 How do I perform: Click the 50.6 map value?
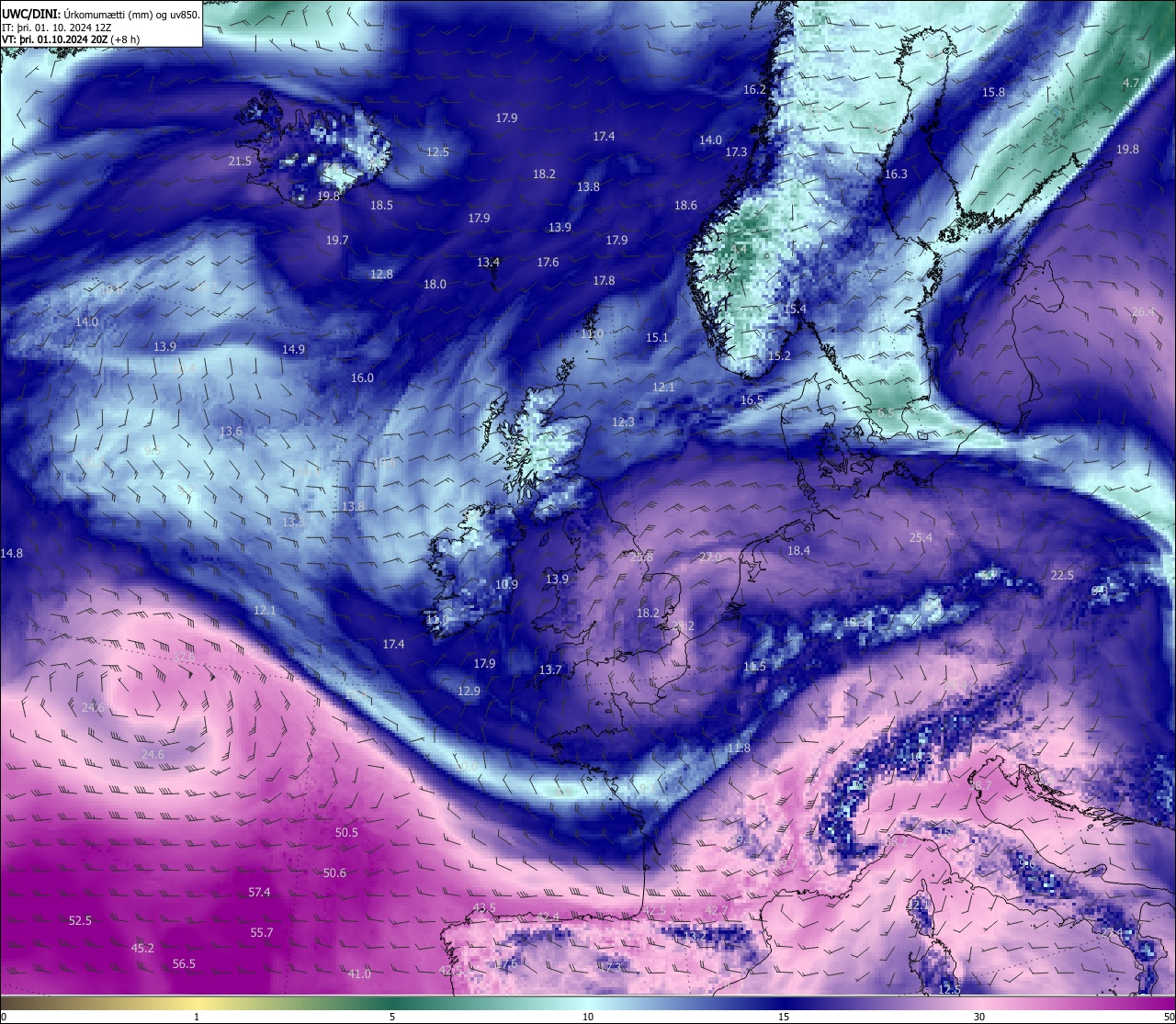pyautogui.click(x=334, y=873)
